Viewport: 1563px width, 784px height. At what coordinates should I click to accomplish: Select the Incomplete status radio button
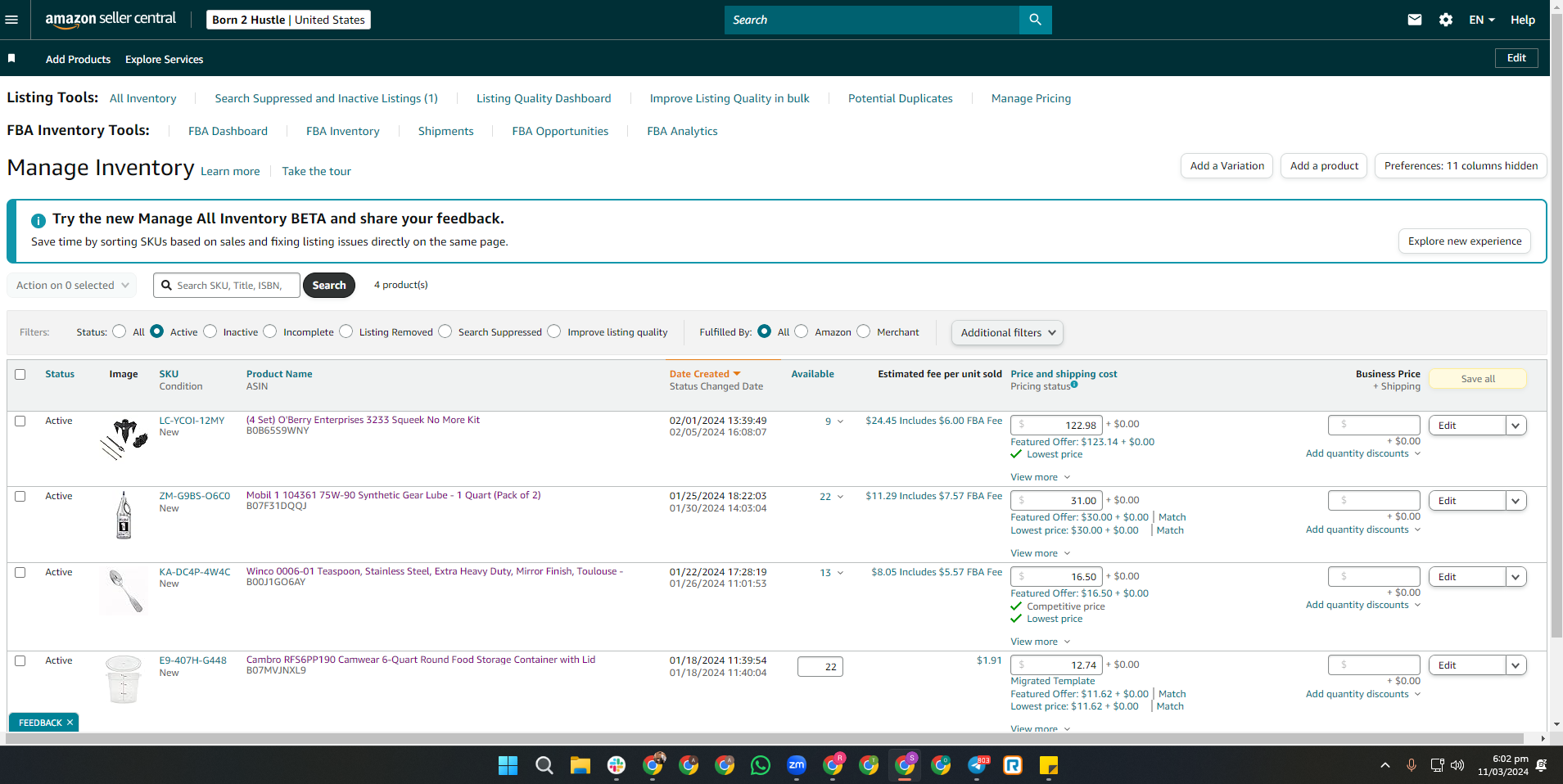[270, 331]
